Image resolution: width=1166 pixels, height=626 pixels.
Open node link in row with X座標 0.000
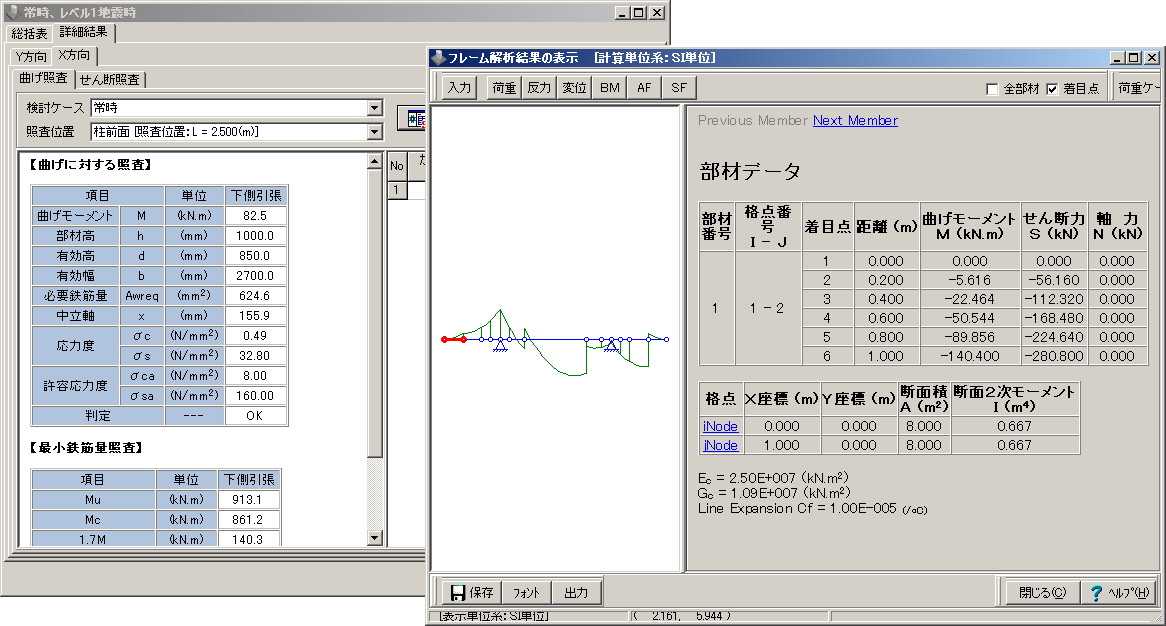coord(721,426)
